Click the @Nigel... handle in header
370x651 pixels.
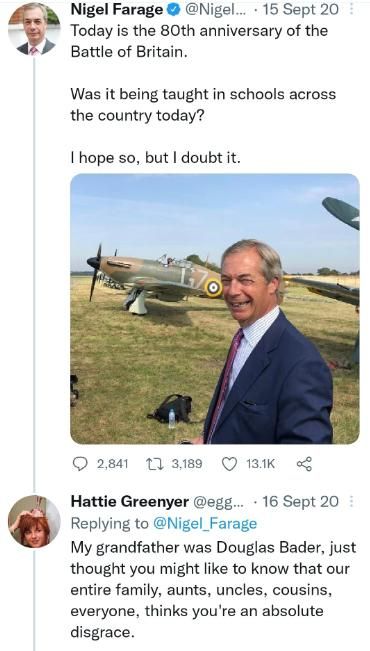click(x=215, y=9)
